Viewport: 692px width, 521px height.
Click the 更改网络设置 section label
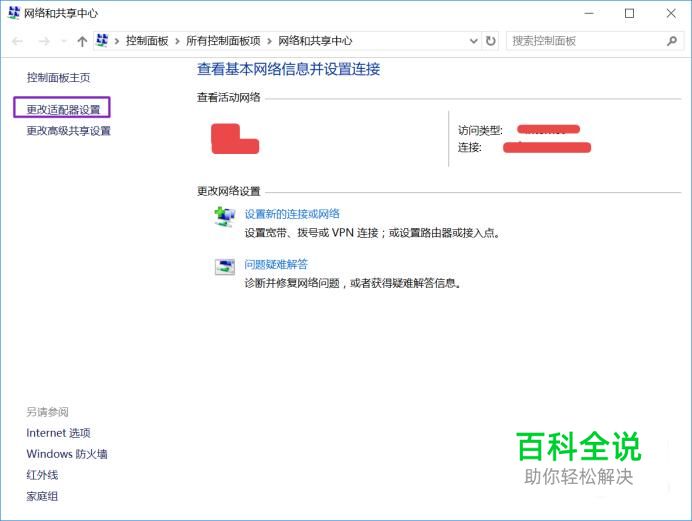(x=229, y=191)
